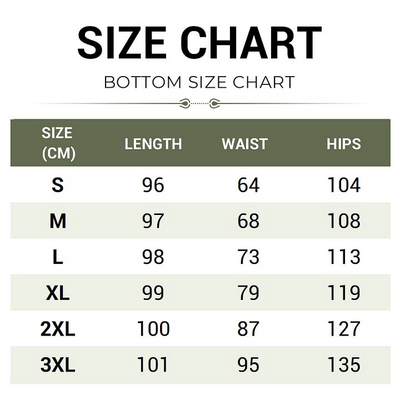This screenshot has width=400, height=400.
Task: Select the HIPS column header
Action: (x=344, y=144)
